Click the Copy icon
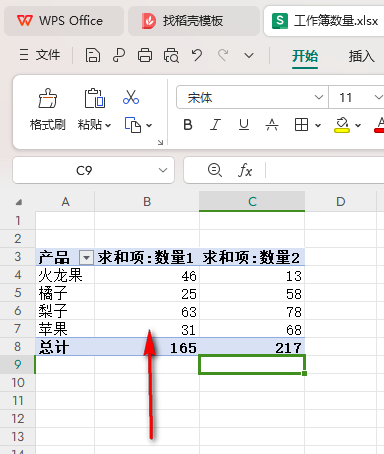The width and height of the screenshot is (384, 454). (x=133, y=125)
